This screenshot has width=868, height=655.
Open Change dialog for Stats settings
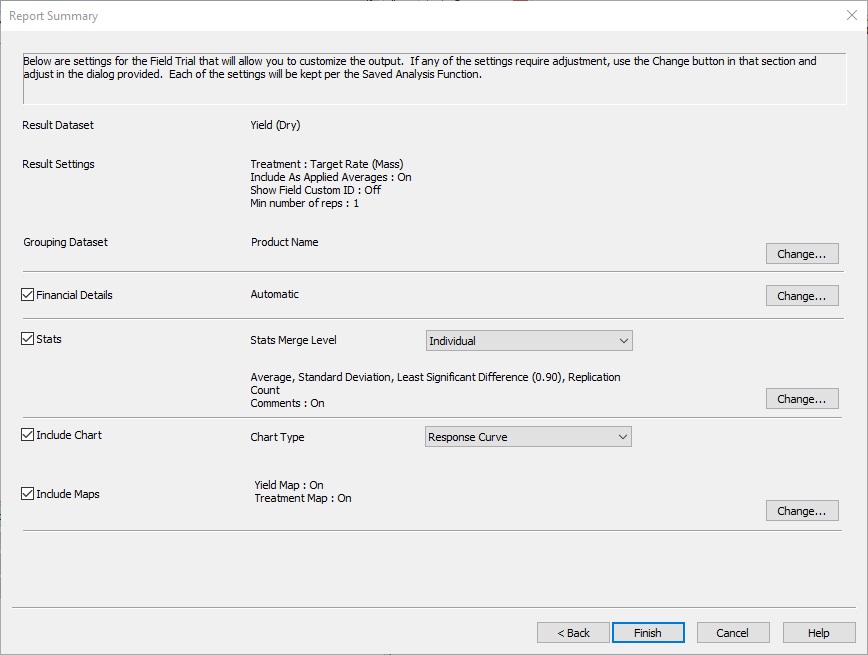[x=801, y=399]
